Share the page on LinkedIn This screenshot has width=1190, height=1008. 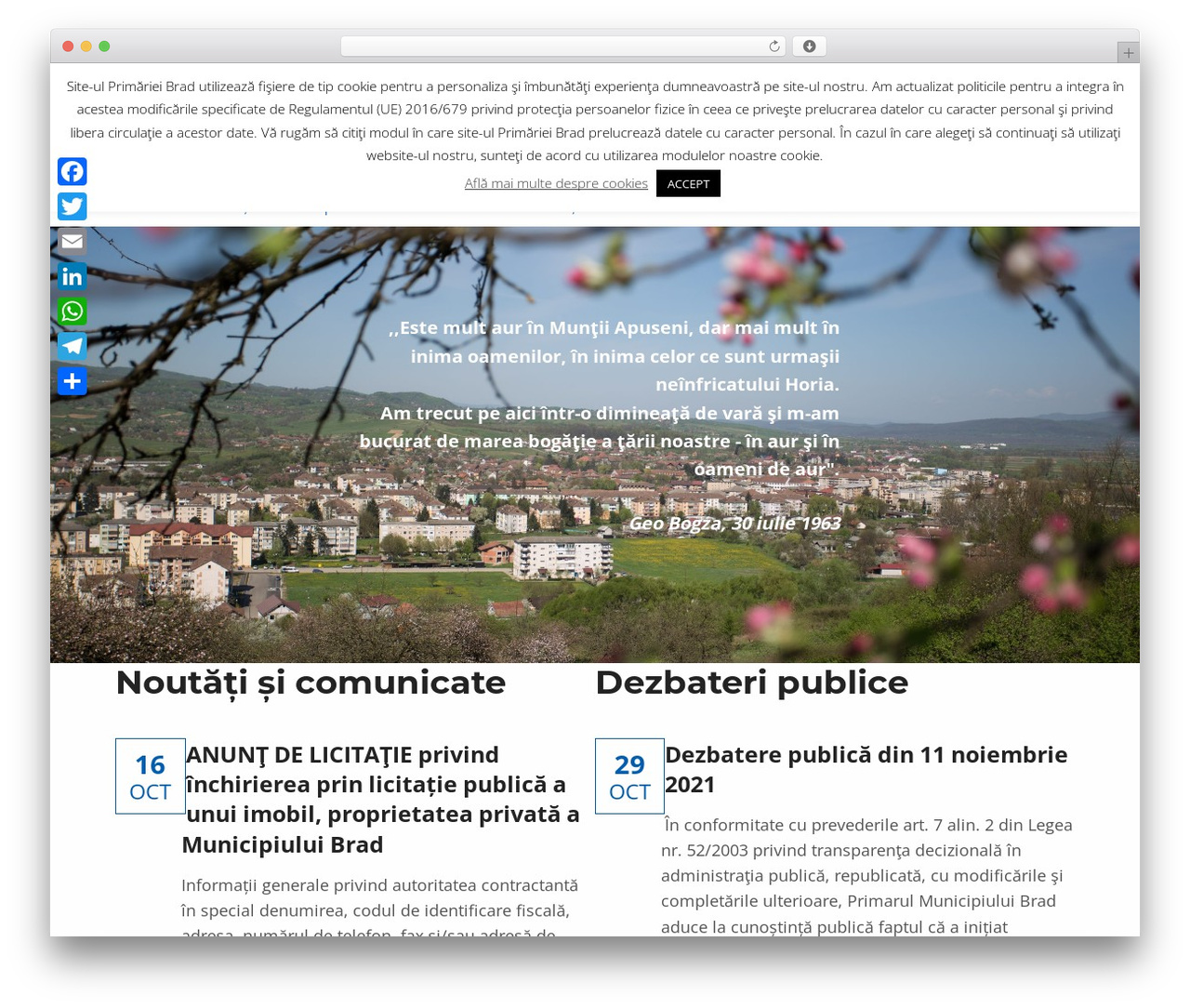coord(72,276)
